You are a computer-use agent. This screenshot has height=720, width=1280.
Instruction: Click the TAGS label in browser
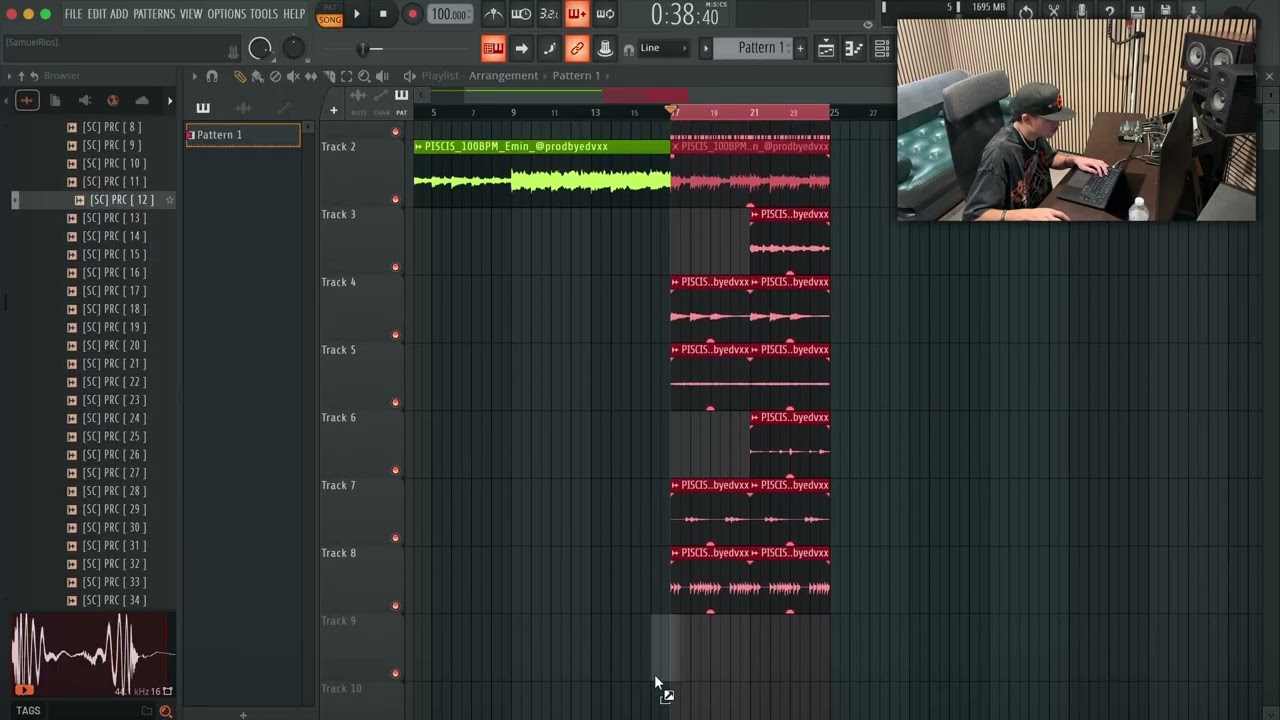click(28, 711)
